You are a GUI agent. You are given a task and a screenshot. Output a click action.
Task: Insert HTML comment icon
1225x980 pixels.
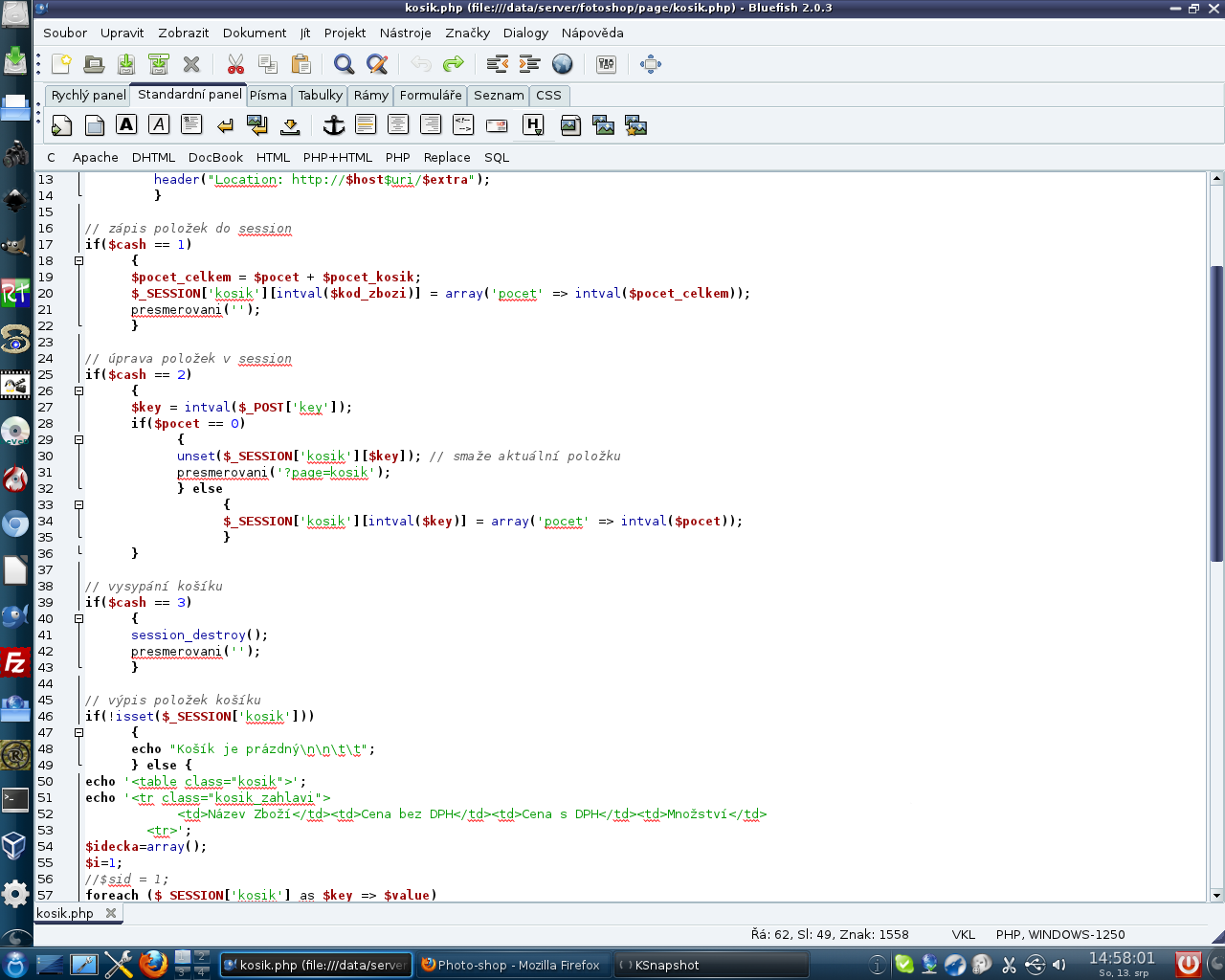click(x=463, y=125)
